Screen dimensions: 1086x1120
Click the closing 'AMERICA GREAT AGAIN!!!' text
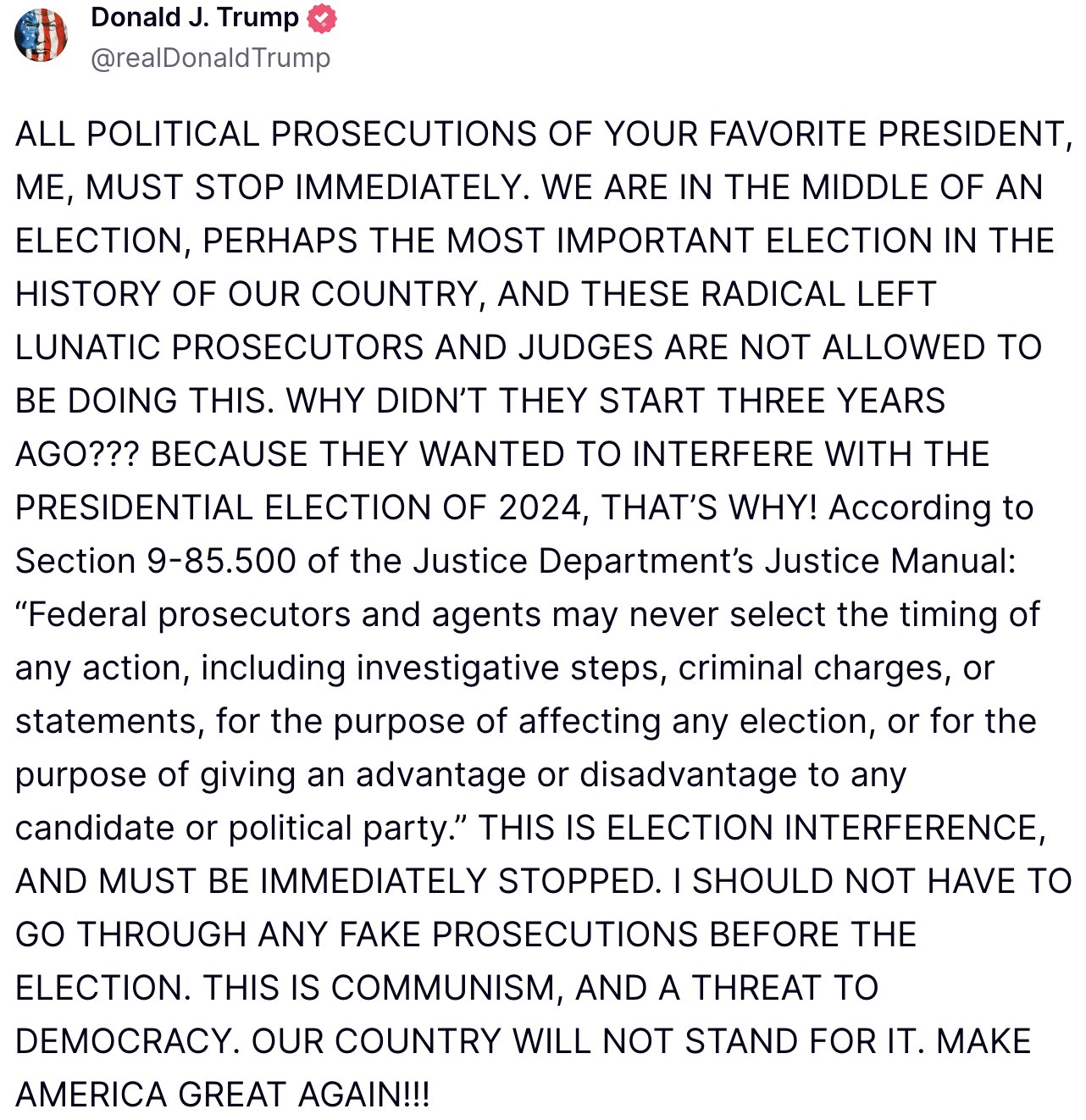[223, 1095]
